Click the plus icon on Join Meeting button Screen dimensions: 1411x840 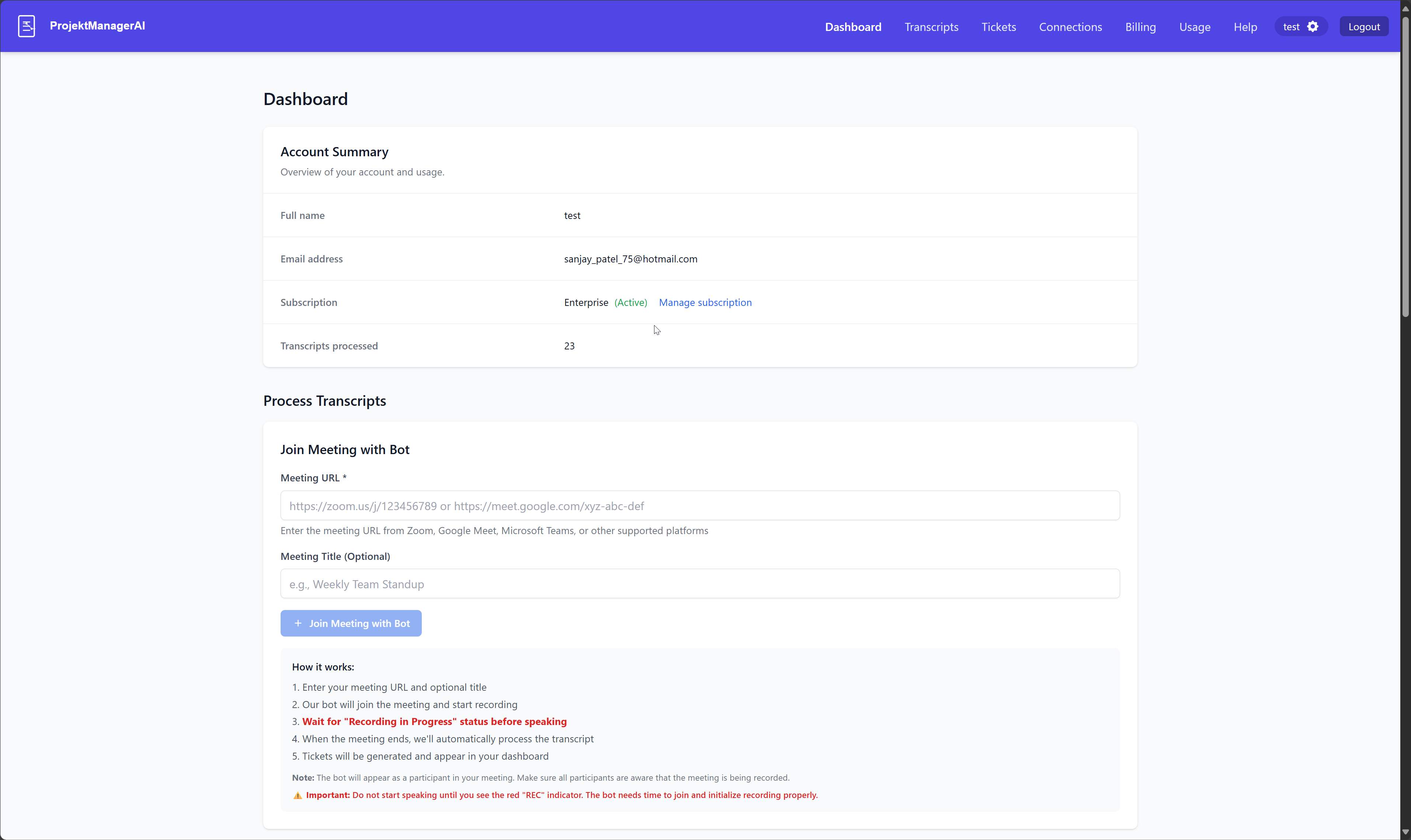pyautogui.click(x=298, y=623)
